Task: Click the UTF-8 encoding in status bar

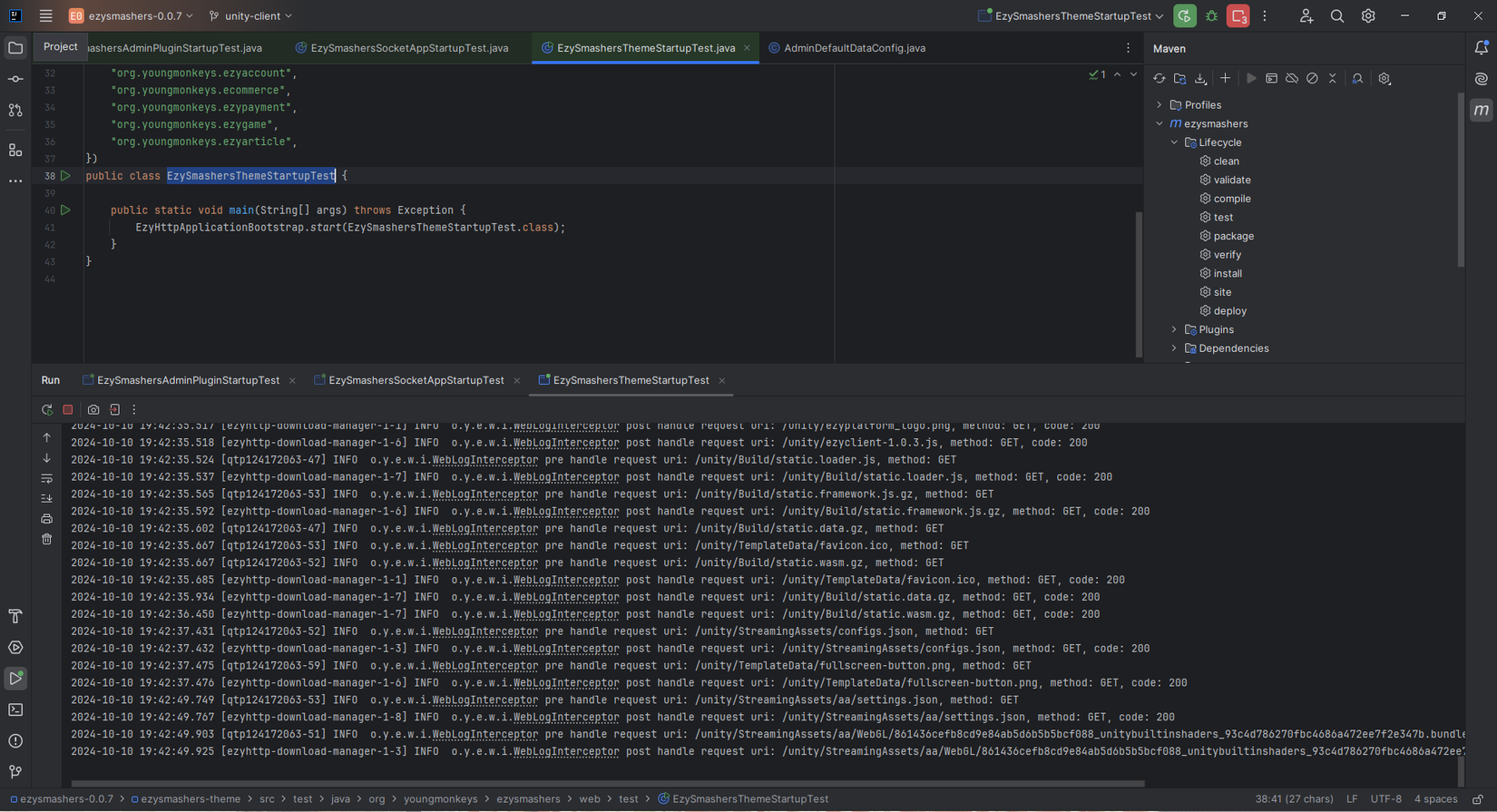Action: pos(1385,799)
